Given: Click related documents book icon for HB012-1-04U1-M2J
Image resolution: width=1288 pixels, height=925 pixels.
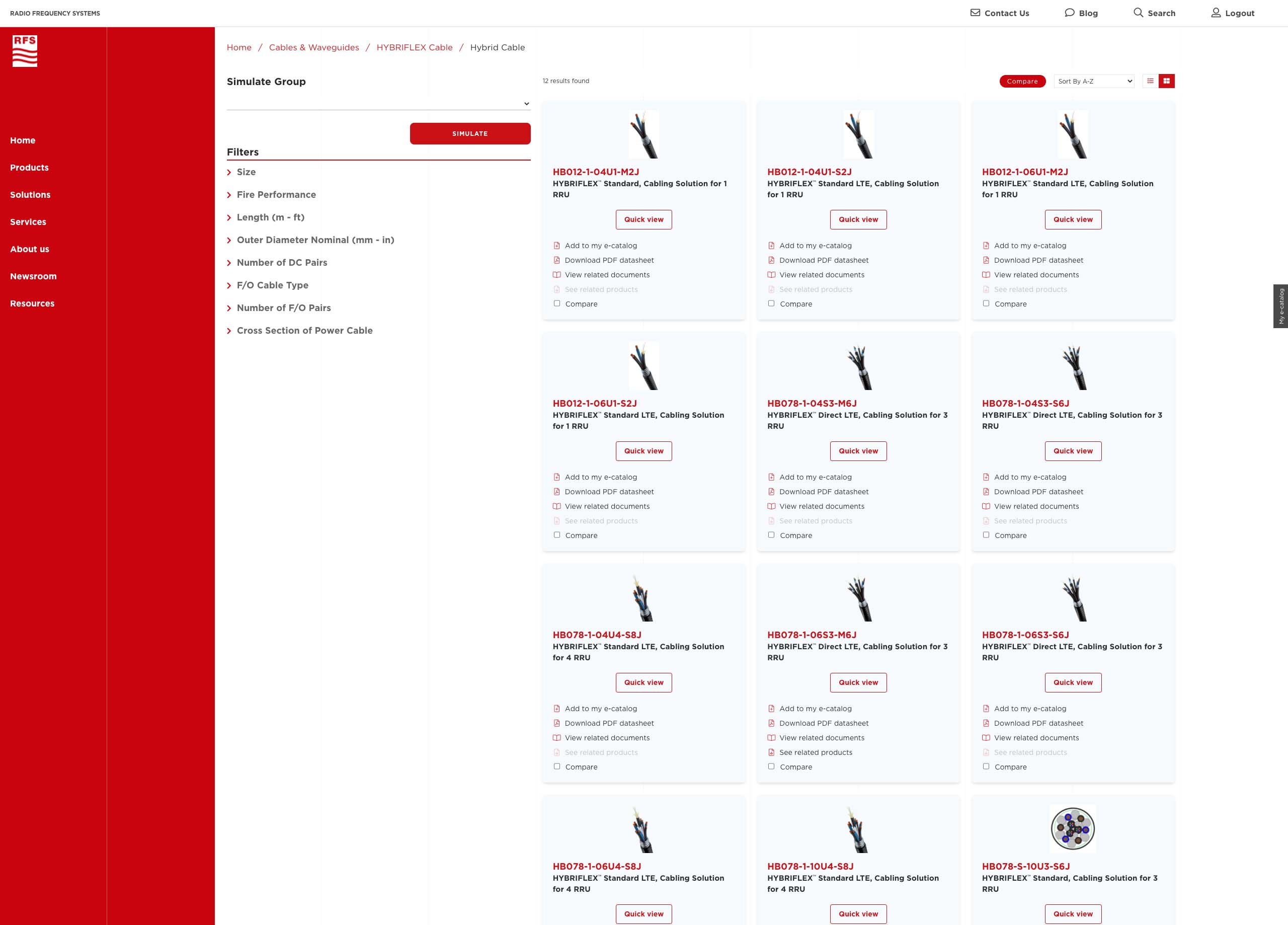Looking at the screenshot, I should (x=556, y=275).
